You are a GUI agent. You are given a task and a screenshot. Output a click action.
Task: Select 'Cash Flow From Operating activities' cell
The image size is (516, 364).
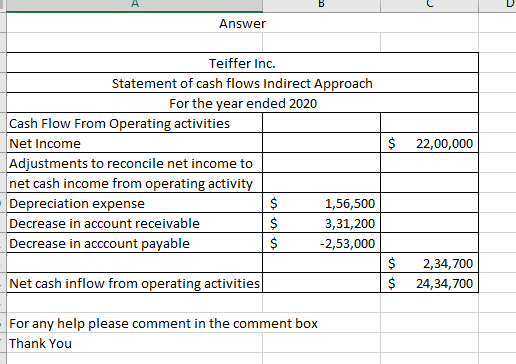click(135, 123)
